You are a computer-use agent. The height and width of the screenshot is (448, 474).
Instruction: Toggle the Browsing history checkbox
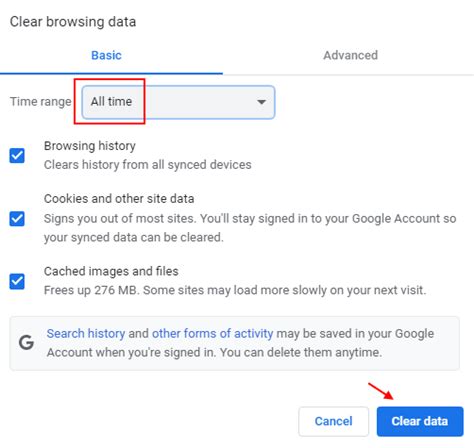(17, 155)
